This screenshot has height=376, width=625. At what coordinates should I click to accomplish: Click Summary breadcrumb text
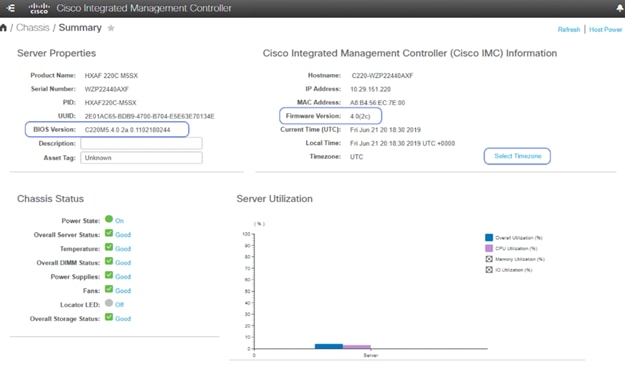click(80, 28)
